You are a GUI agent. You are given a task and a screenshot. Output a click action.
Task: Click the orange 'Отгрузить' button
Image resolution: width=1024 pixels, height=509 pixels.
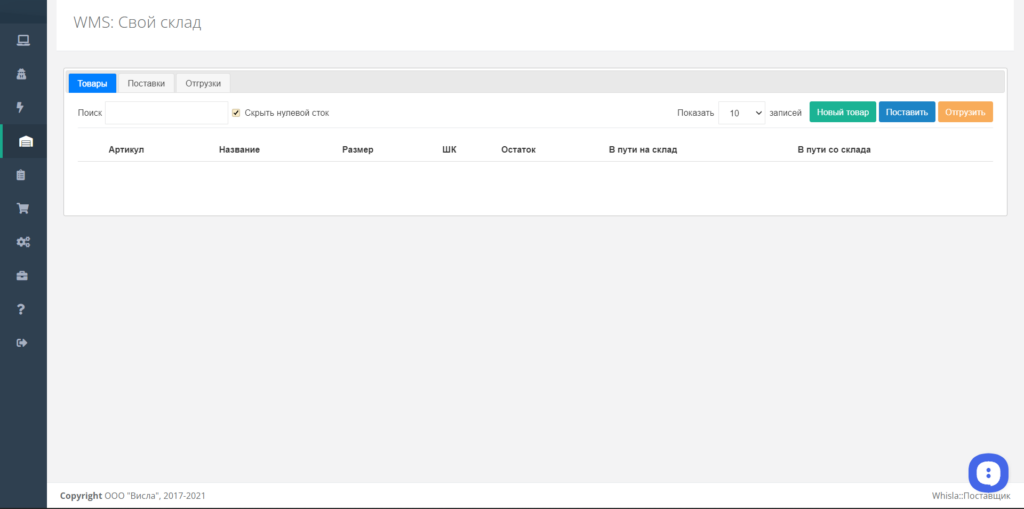pos(965,112)
